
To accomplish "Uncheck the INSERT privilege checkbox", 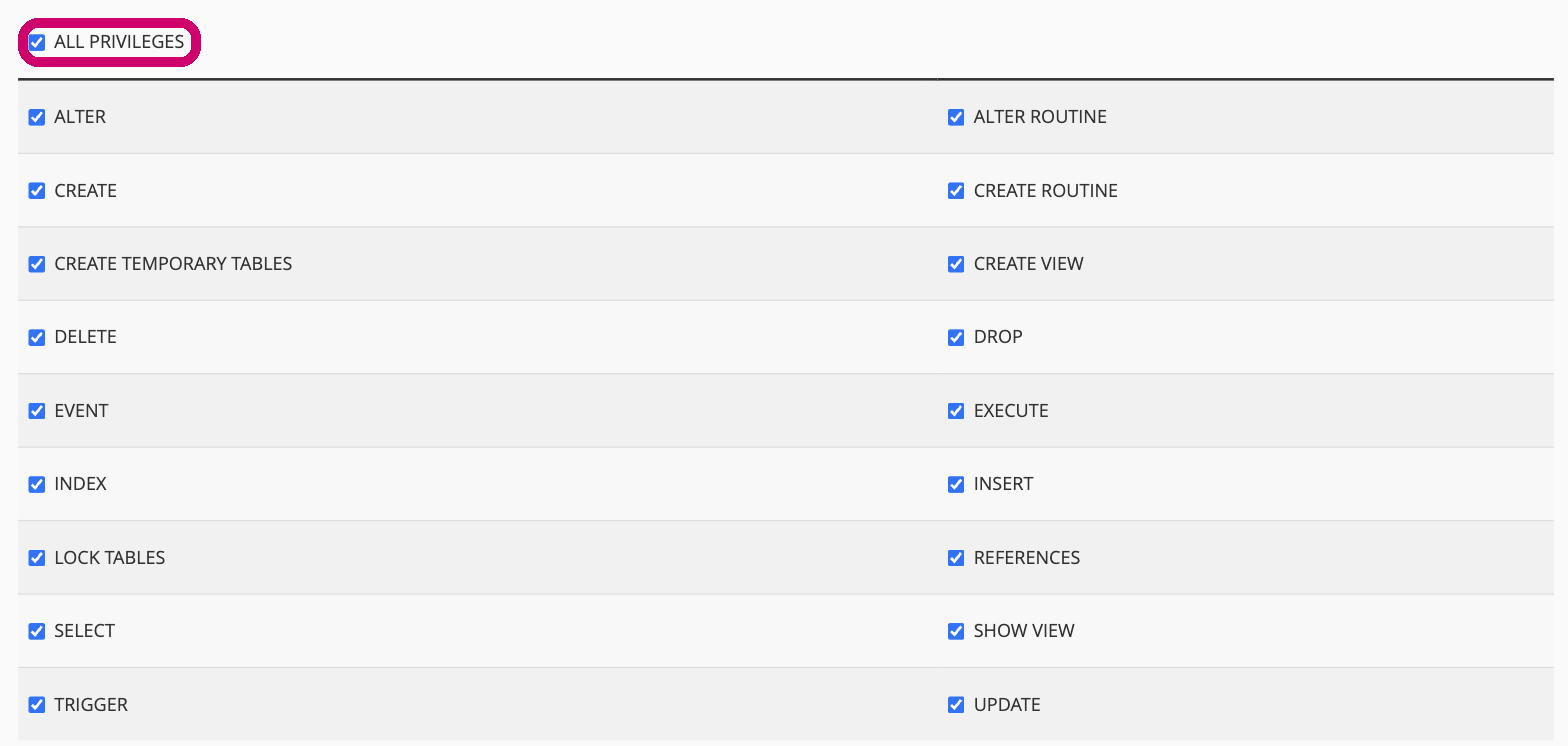I will click(956, 484).
